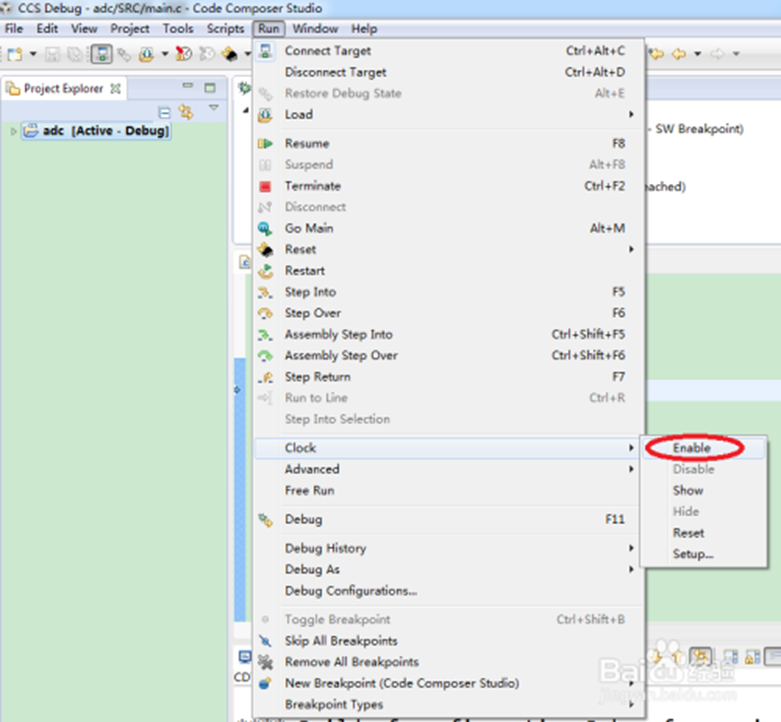This screenshot has width=781, height=722.
Task: Click Free Run menu item
Action: (448, 491)
